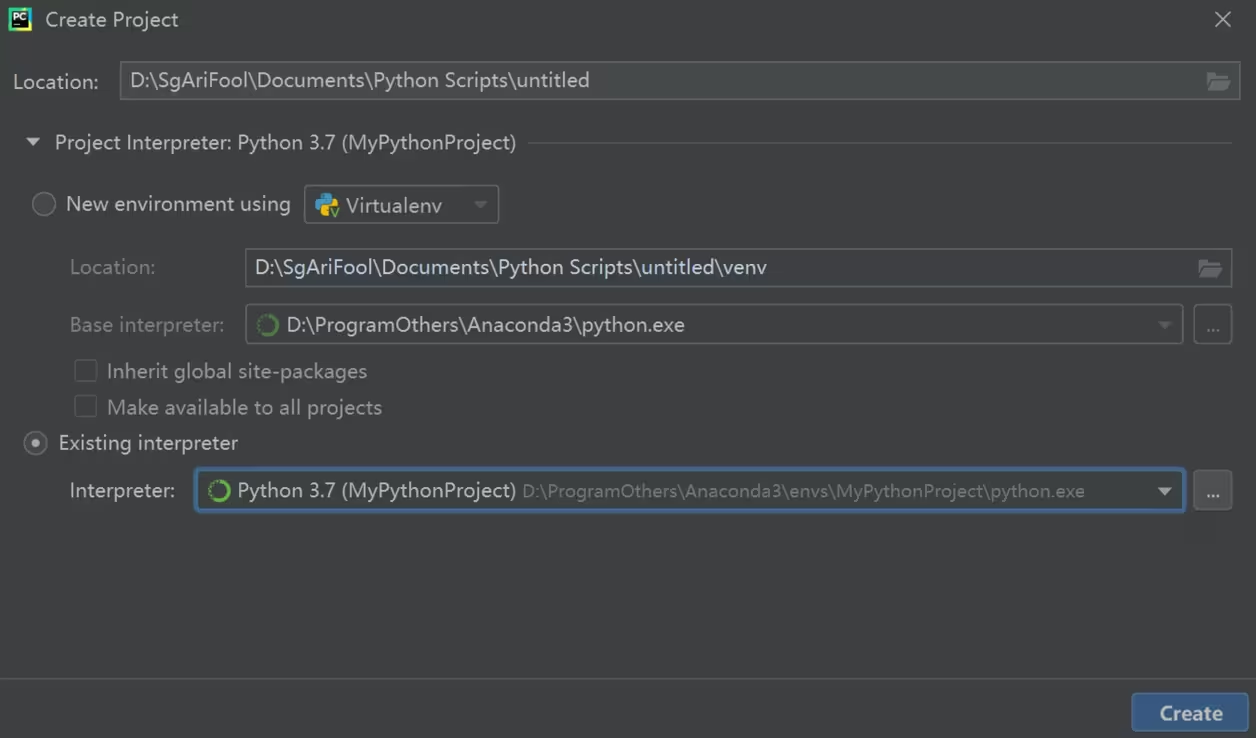The image size is (1256, 738).
Task: Click the project Location path field
Action: pyautogui.click(x=680, y=81)
